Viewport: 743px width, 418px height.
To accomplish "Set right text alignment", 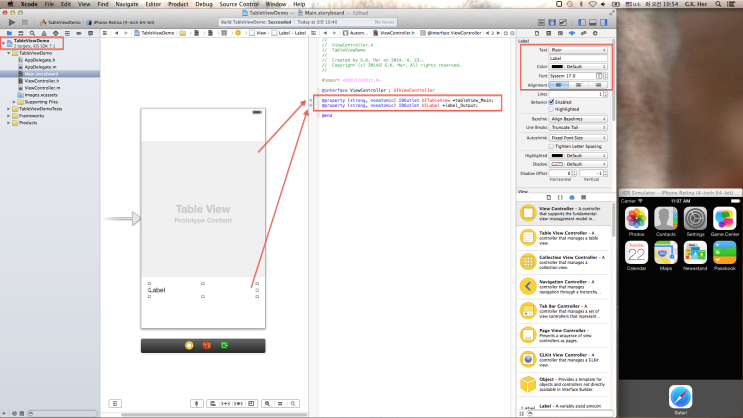I will pos(598,85).
